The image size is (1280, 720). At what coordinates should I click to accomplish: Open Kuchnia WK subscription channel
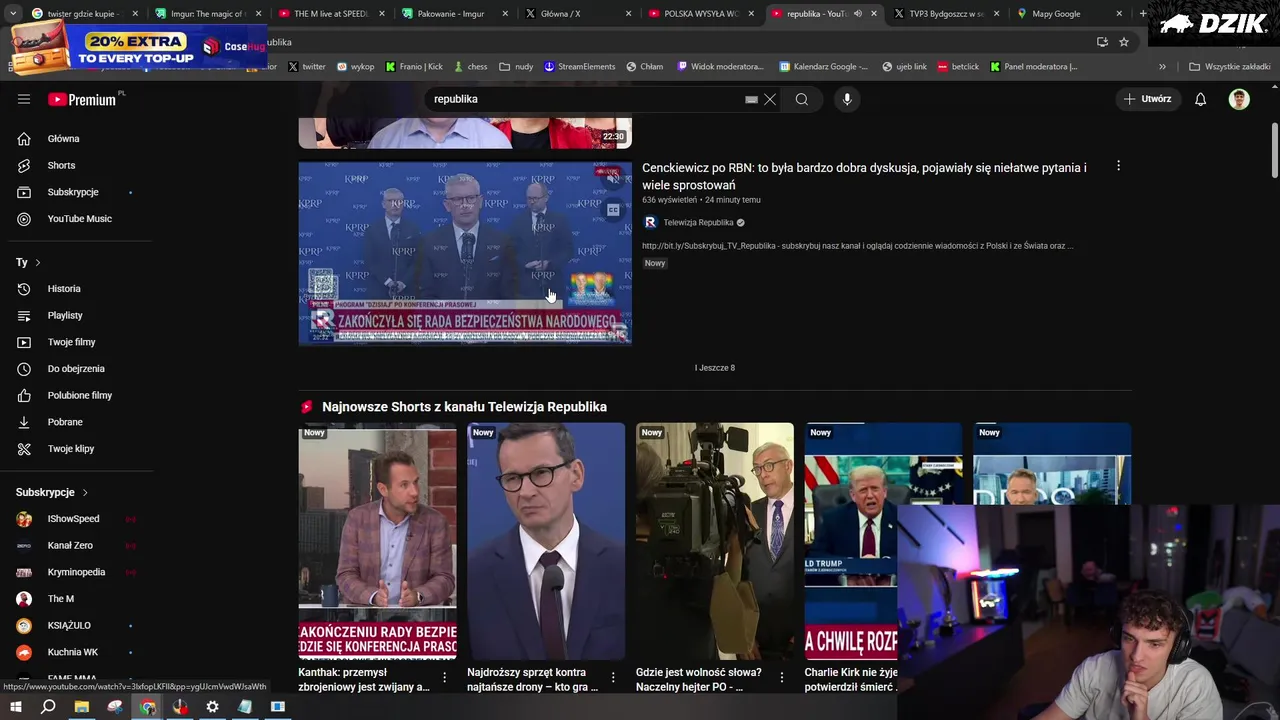(73, 652)
